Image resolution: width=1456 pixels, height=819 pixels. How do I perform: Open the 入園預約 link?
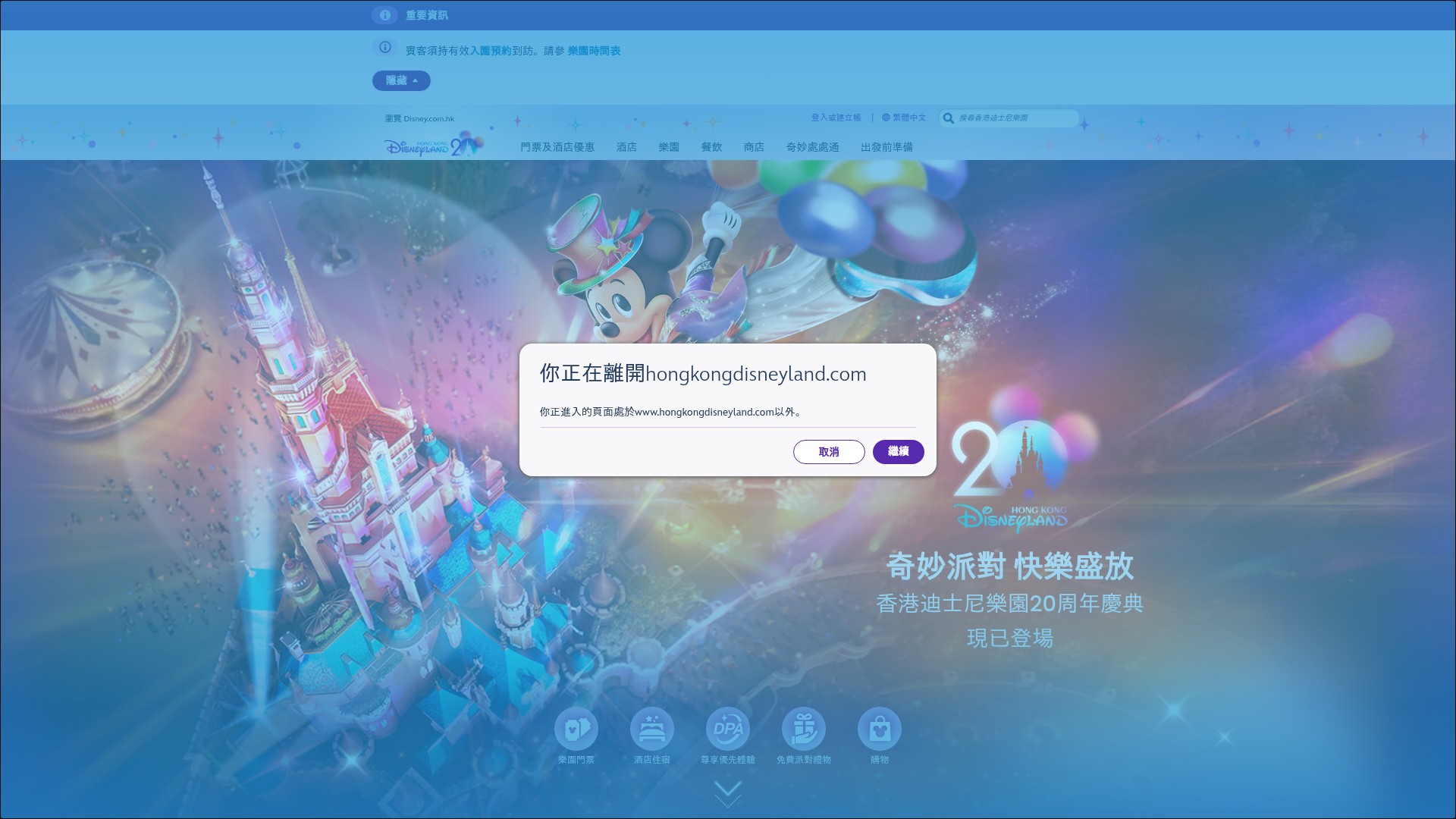491,51
